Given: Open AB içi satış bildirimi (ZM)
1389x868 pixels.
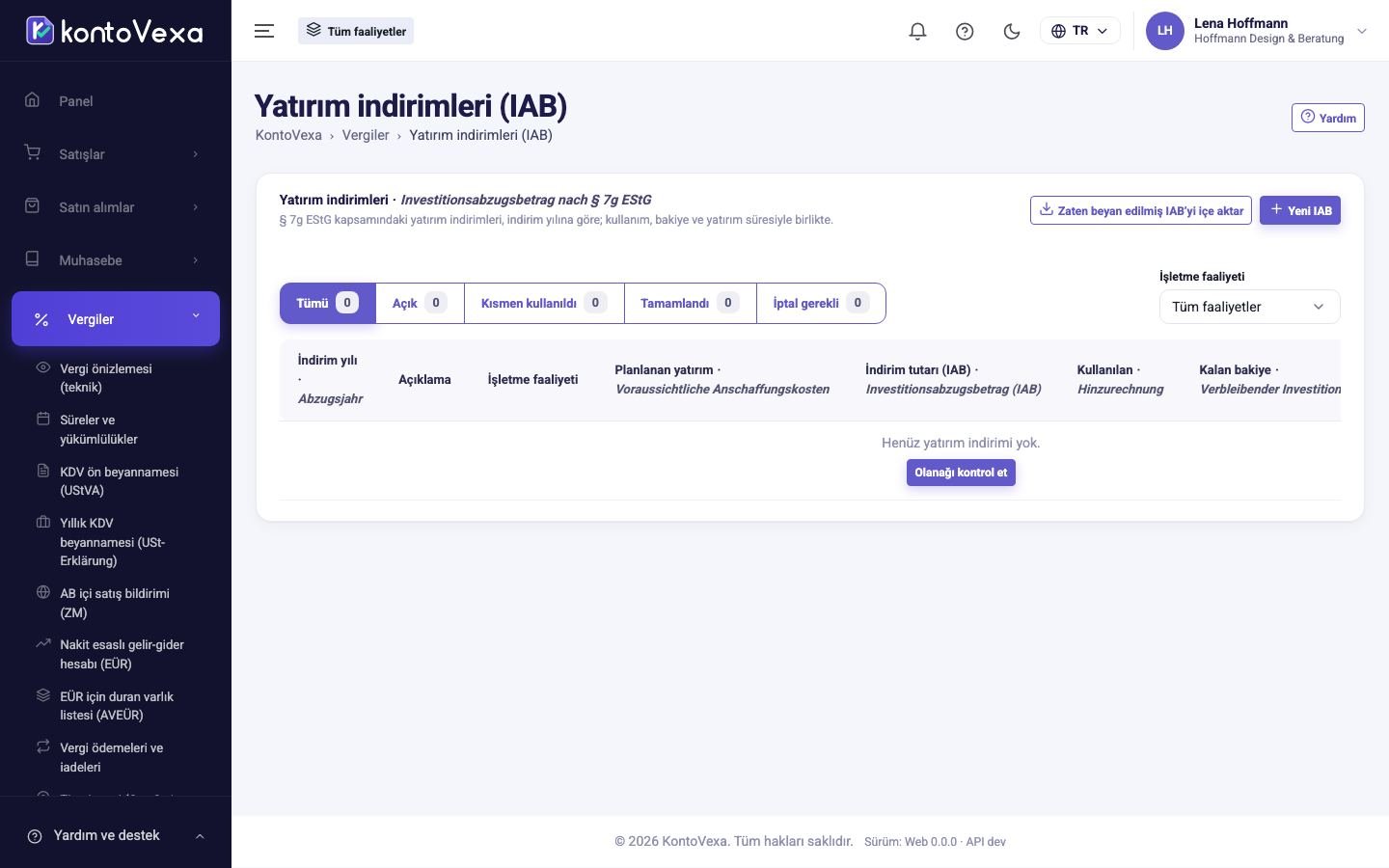Looking at the screenshot, I should coord(116,603).
